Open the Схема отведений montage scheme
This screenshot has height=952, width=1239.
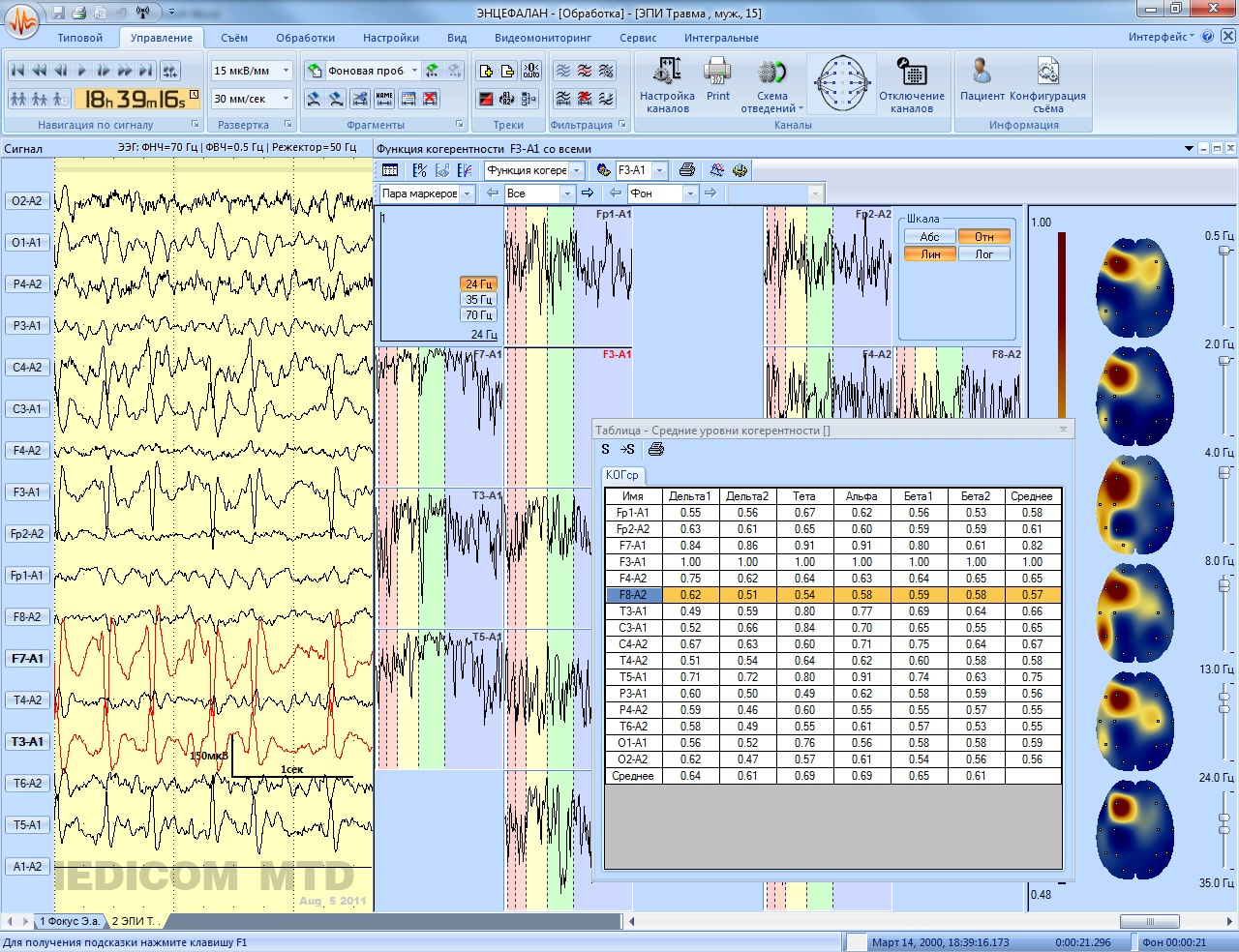tap(771, 85)
